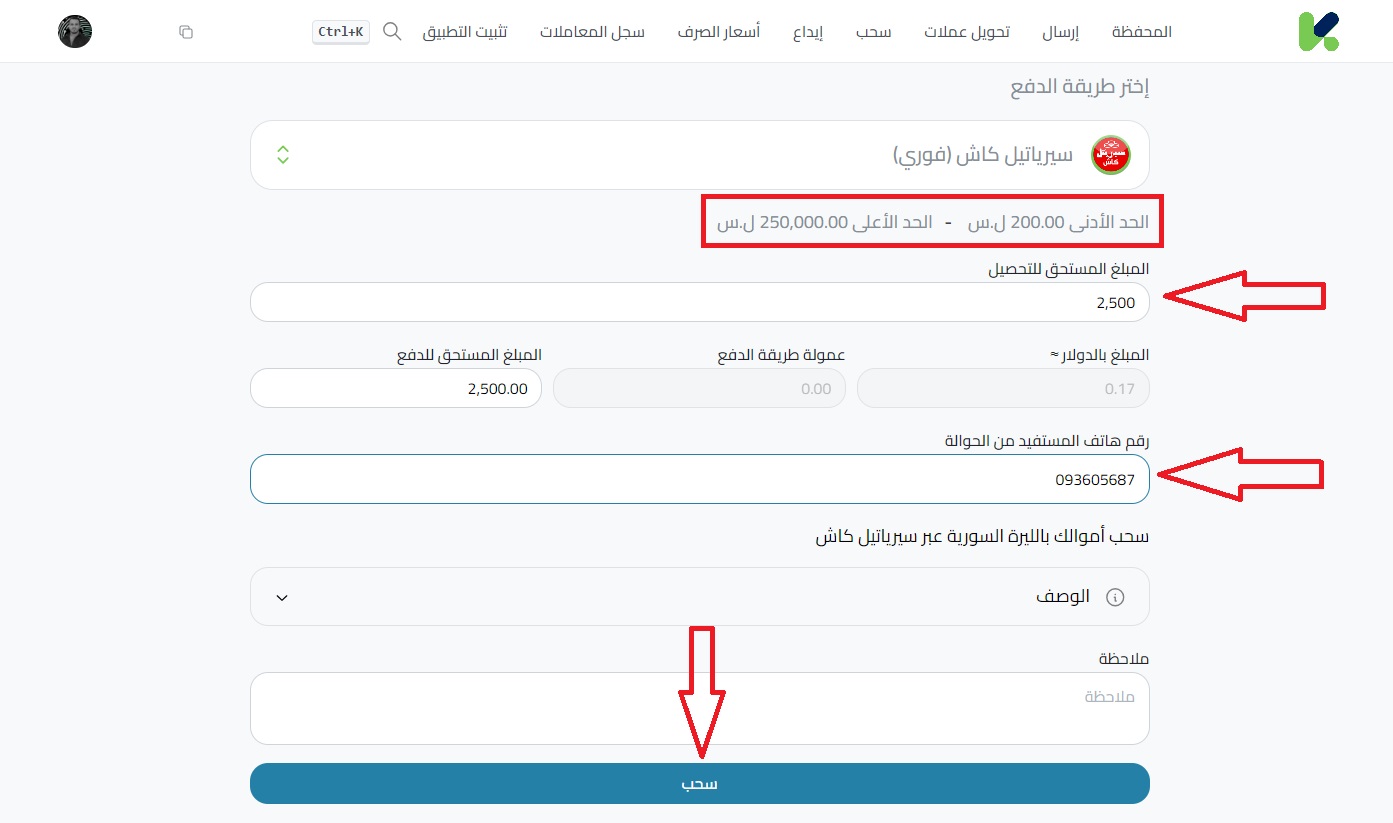The height and width of the screenshot is (823, 1393).
Task: Go to إرسال send page
Action: click(x=1061, y=32)
